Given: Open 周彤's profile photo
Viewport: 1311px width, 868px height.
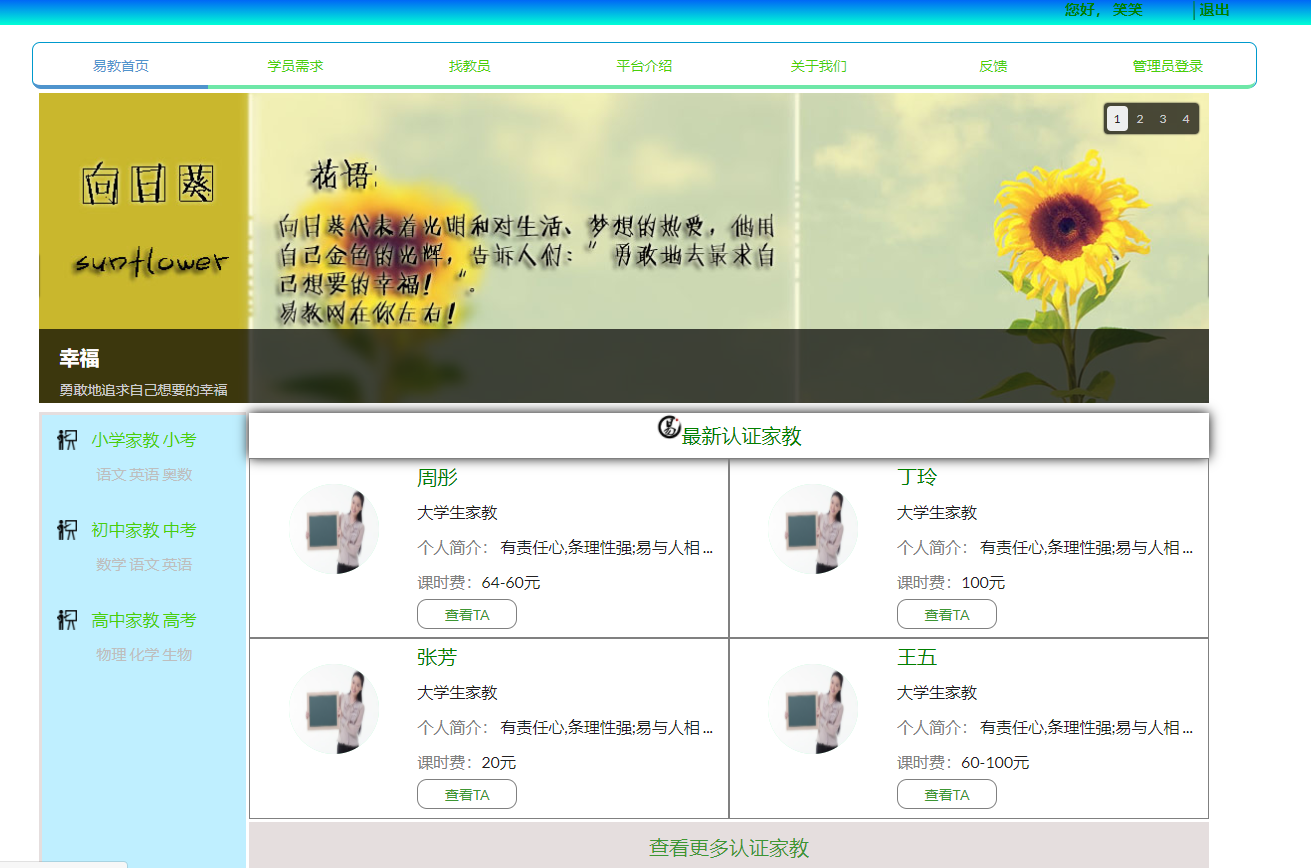Looking at the screenshot, I should (333, 529).
